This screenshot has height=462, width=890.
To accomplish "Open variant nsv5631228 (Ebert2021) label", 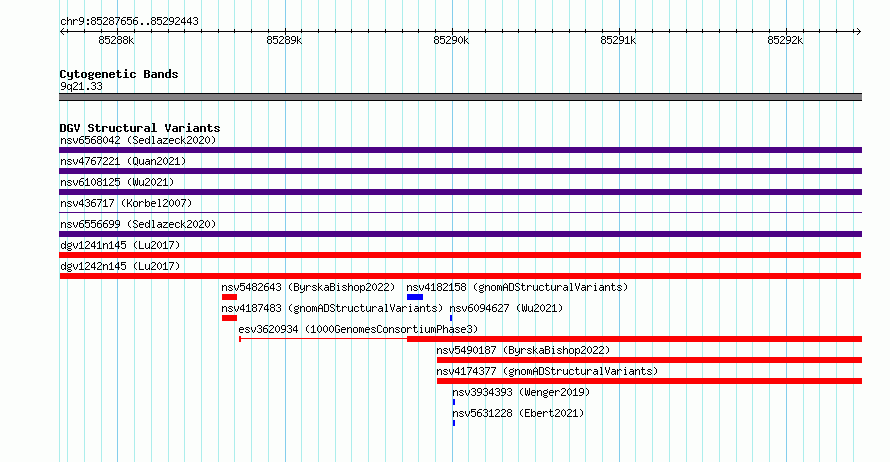I will (518, 413).
